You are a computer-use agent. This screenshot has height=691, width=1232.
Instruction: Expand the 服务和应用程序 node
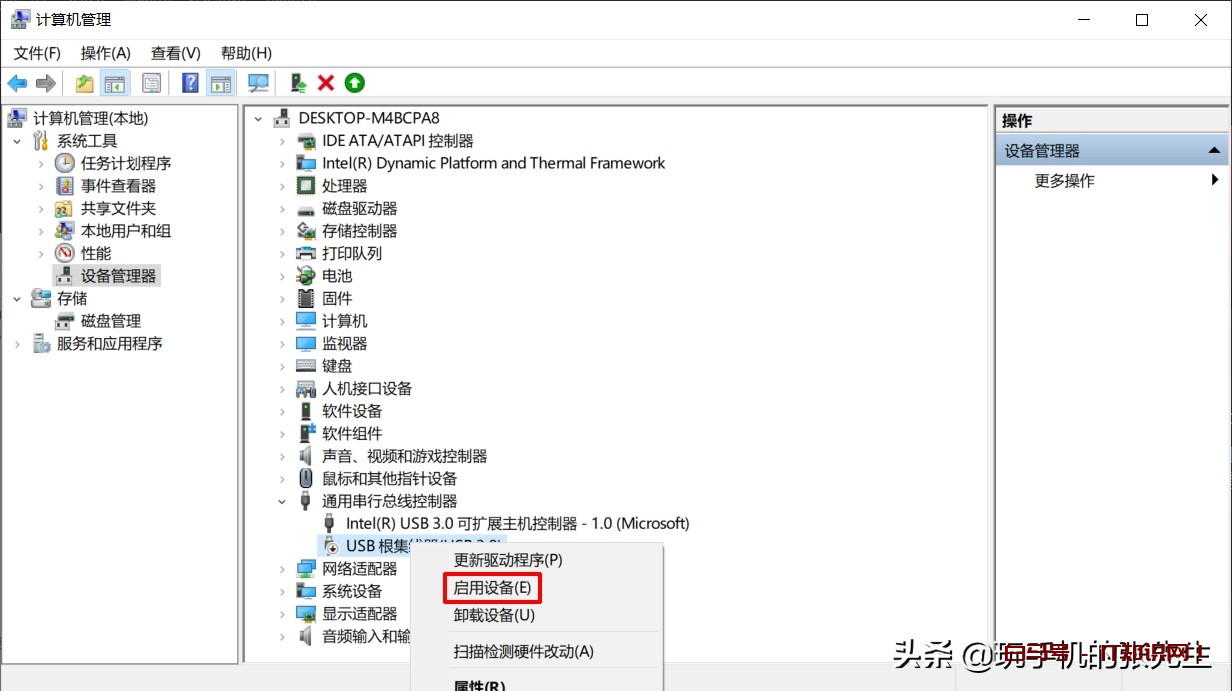point(17,344)
